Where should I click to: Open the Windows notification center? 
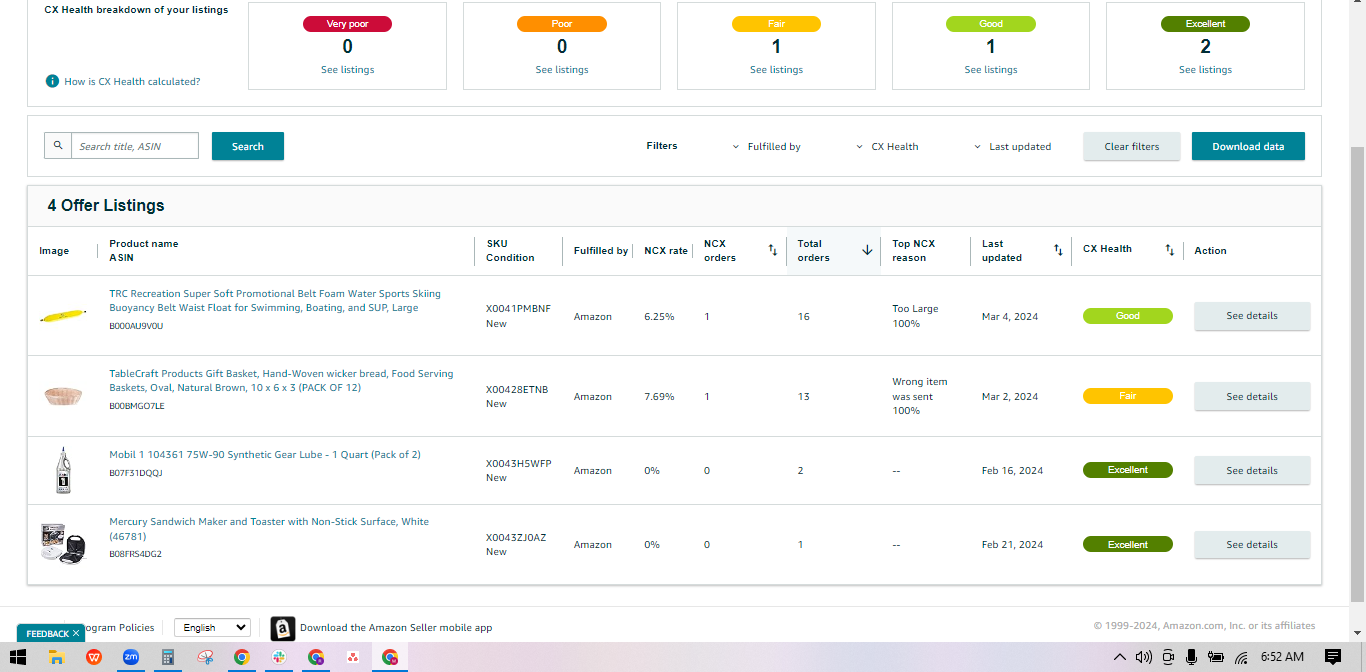coord(1332,657)
